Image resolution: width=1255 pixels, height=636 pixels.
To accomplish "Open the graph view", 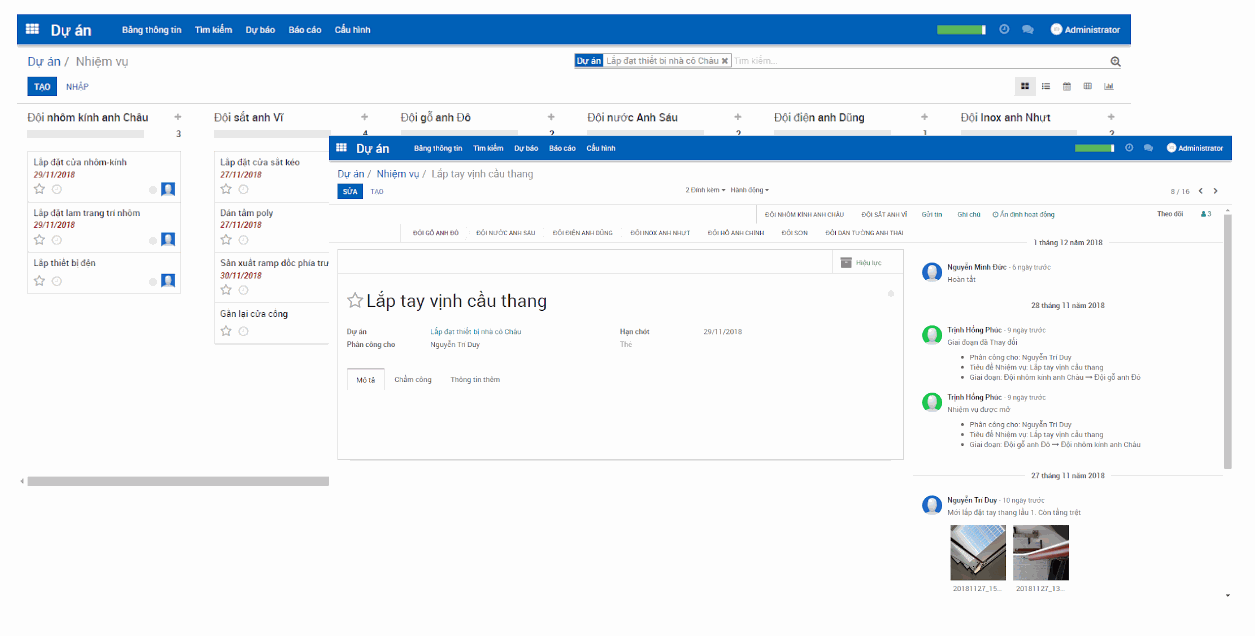I will (x=1108, y=86).
